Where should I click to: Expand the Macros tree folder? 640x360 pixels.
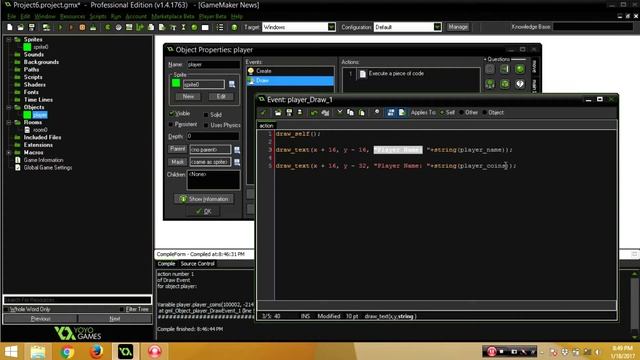tap(9, 153)
